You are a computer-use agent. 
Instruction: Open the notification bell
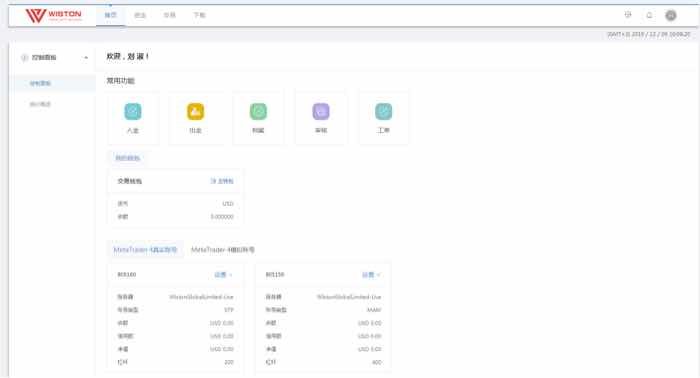[x=650, y=15]
